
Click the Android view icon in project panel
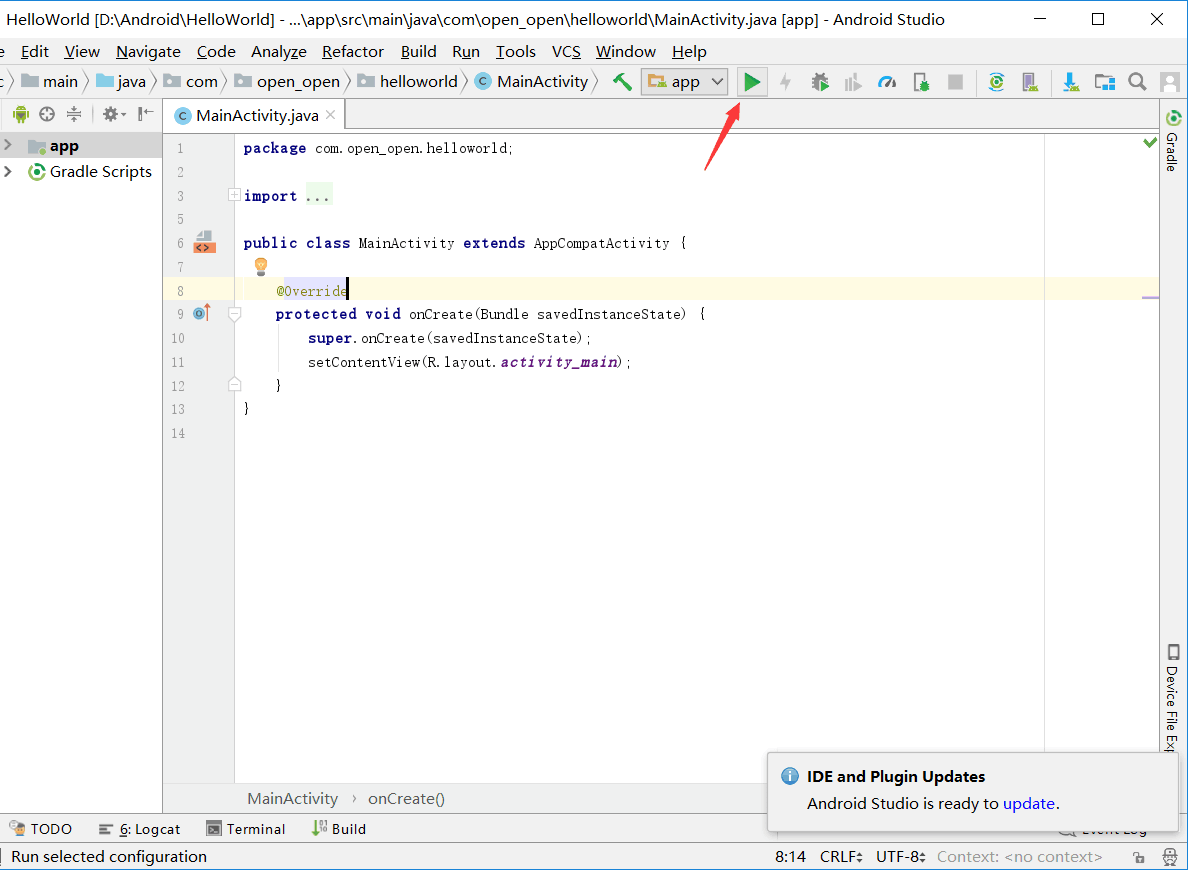tap(20, 114)
